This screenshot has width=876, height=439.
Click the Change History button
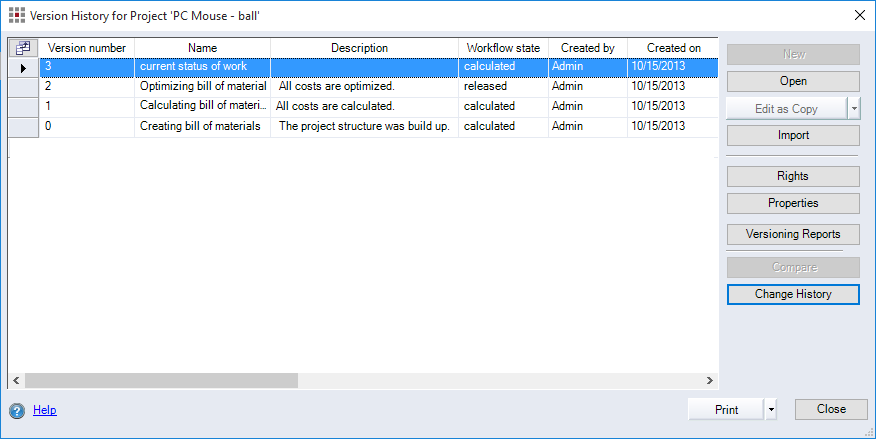pos(792,294)
